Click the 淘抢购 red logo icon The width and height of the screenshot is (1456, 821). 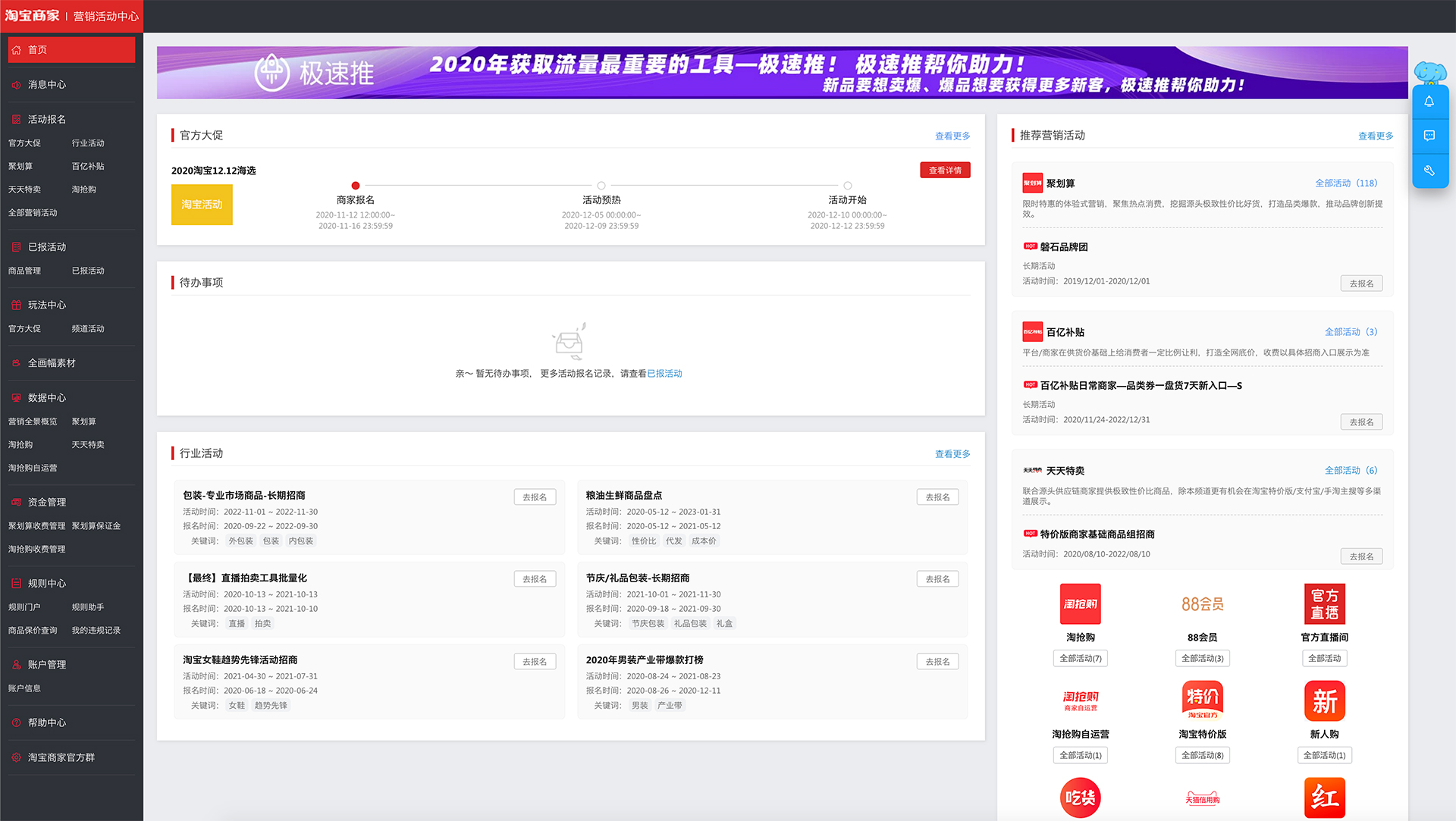[x=1081, y=604]
